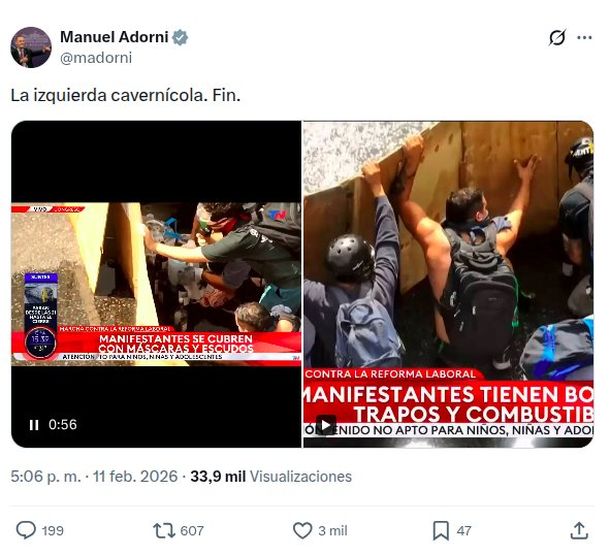Click the Grok slashed-circle icon
Viewport: 610px width, 555px height.
(x=557, y=38)
